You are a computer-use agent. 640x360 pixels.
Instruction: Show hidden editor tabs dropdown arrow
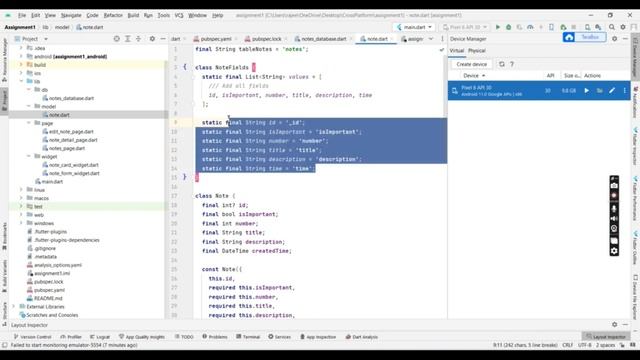click(x=431, y=39)
